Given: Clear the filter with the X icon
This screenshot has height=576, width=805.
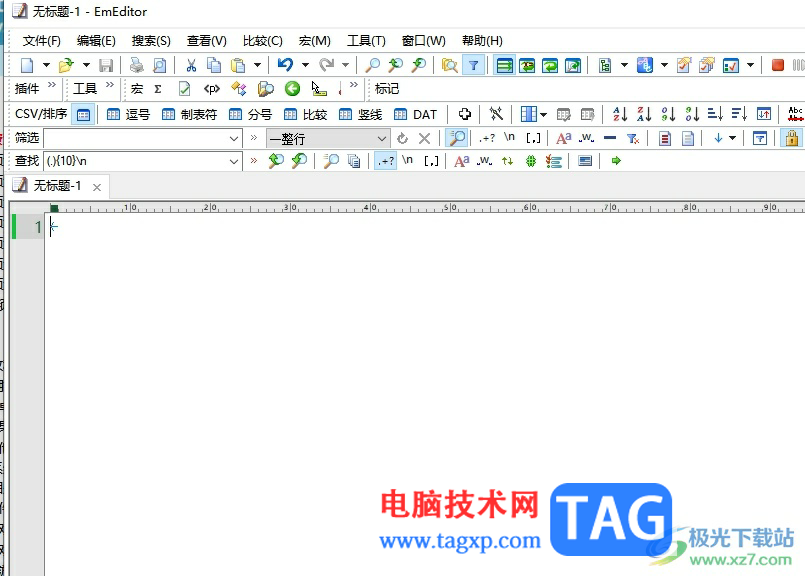Looking at the screenshot, I should point(424,138).
